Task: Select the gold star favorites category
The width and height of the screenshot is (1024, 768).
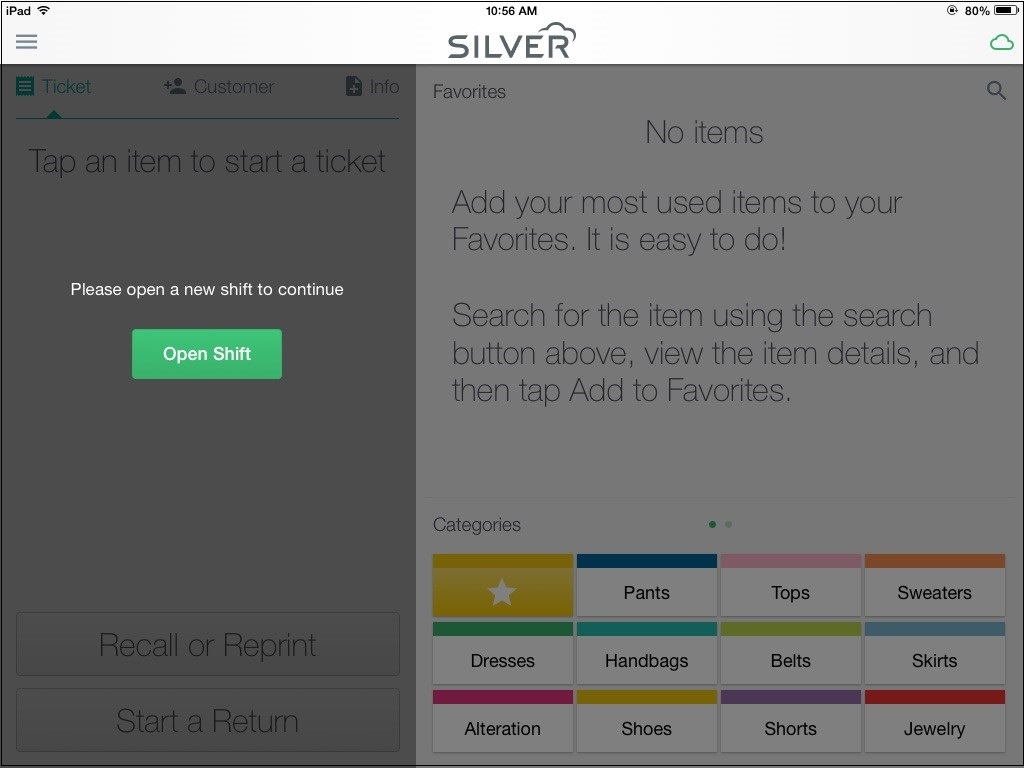Action: [x=502, y=584]
